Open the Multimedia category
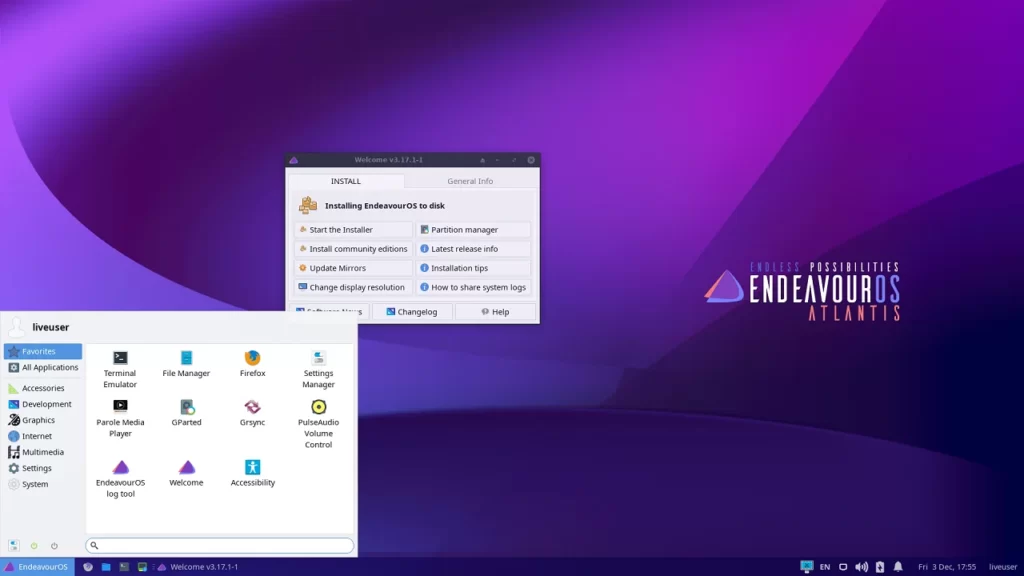This screenshot has width=1024, height=576. tap(43, 452)
